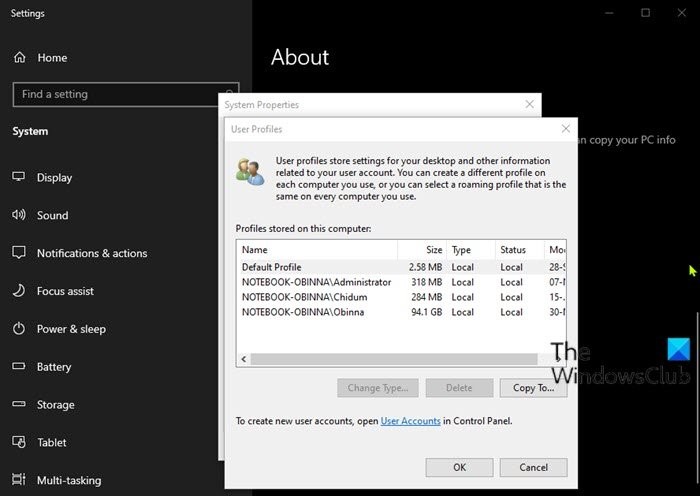Open the User Accounts link
Viewport: 700px width, 496px height.
pyautogui.click(x=410, y=421)
